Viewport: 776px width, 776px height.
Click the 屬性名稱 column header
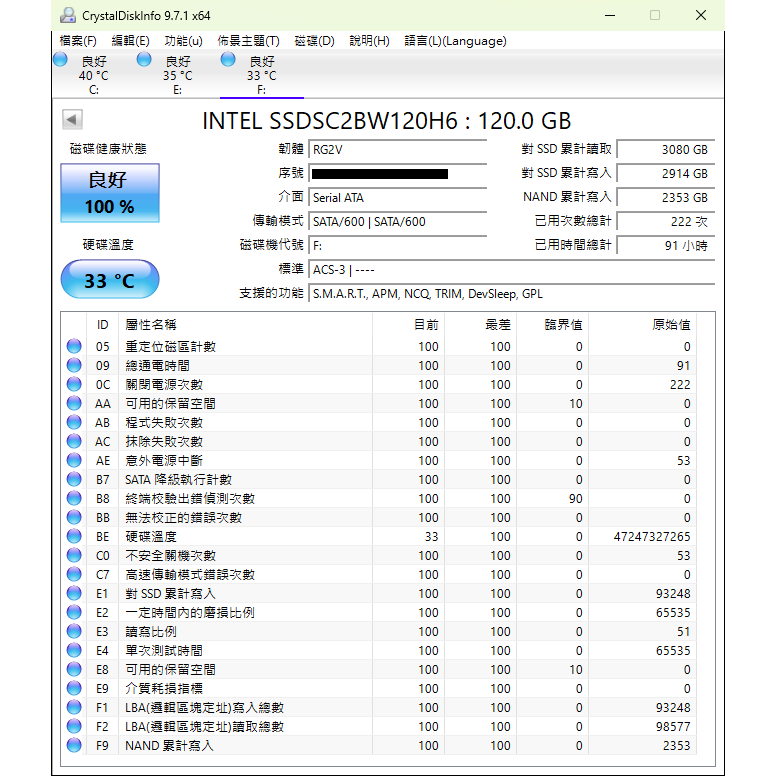click(x=245, y=325)
